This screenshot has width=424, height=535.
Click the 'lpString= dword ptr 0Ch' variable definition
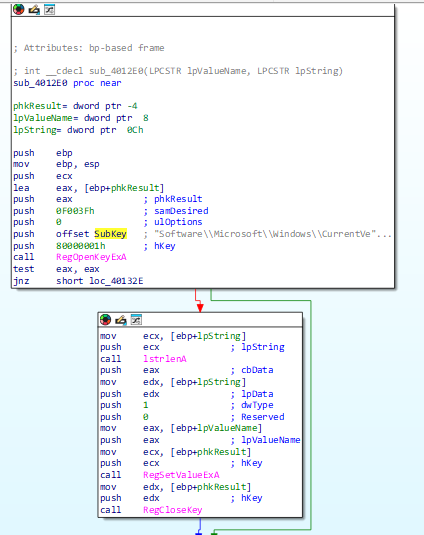click(x=78, y=130)
